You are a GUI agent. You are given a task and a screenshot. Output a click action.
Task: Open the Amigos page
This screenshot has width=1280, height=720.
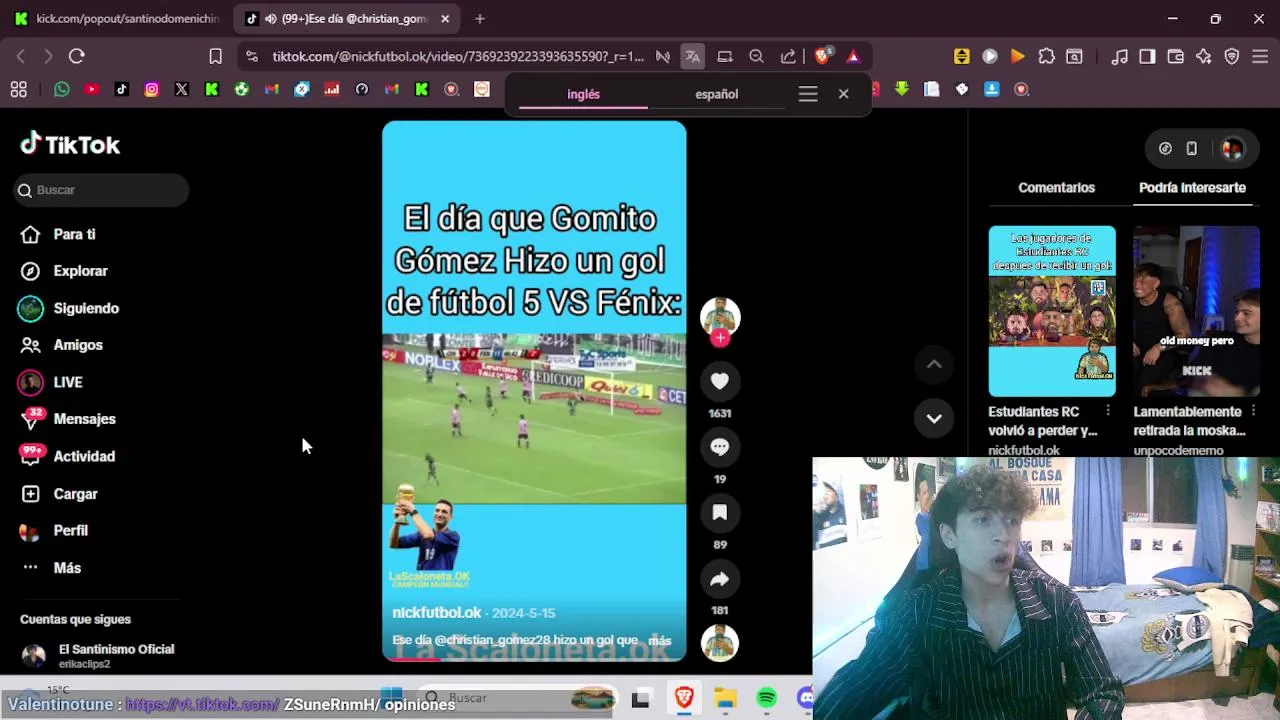(78, 345)
